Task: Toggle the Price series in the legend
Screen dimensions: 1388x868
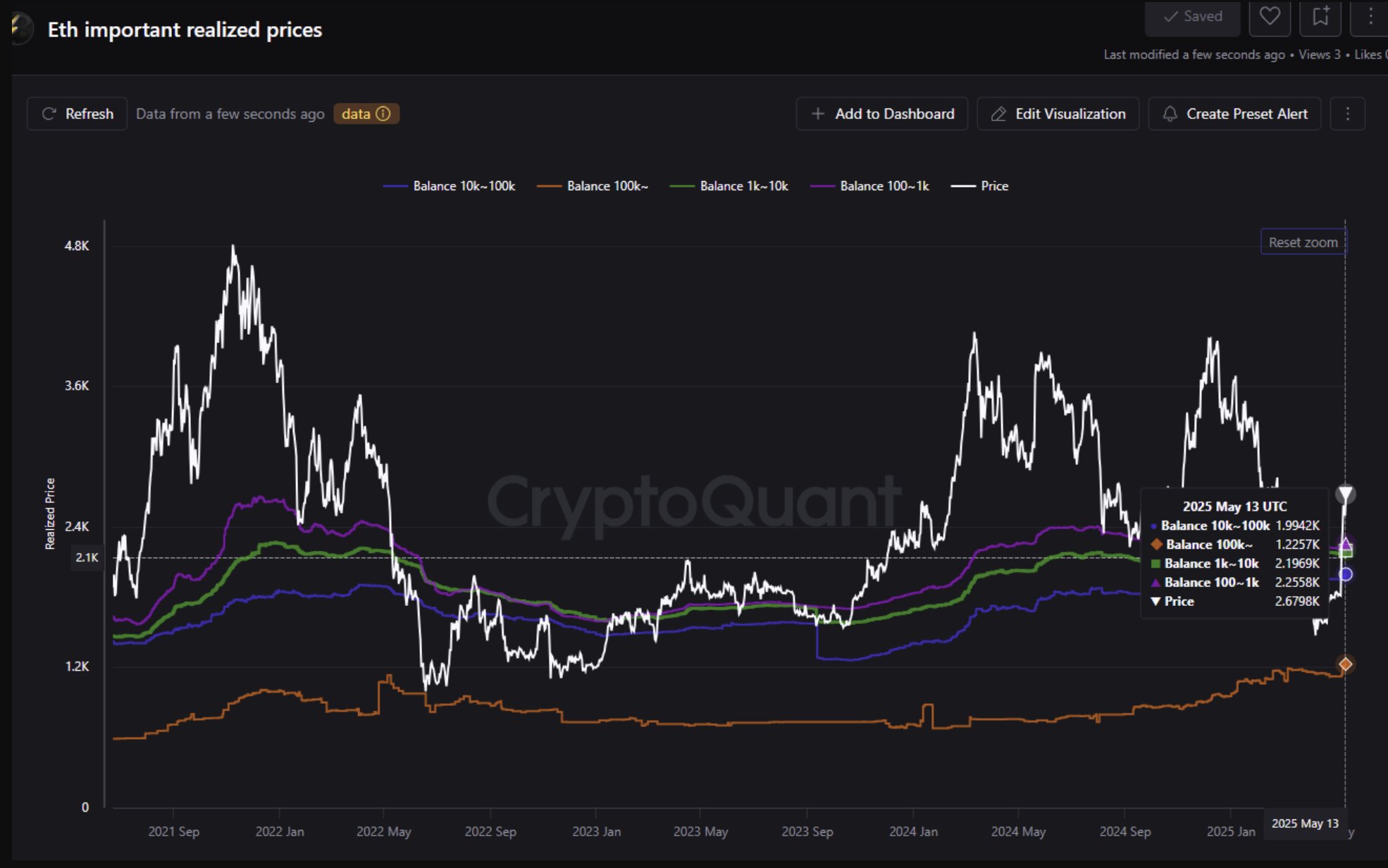Action: pos(980,185)
